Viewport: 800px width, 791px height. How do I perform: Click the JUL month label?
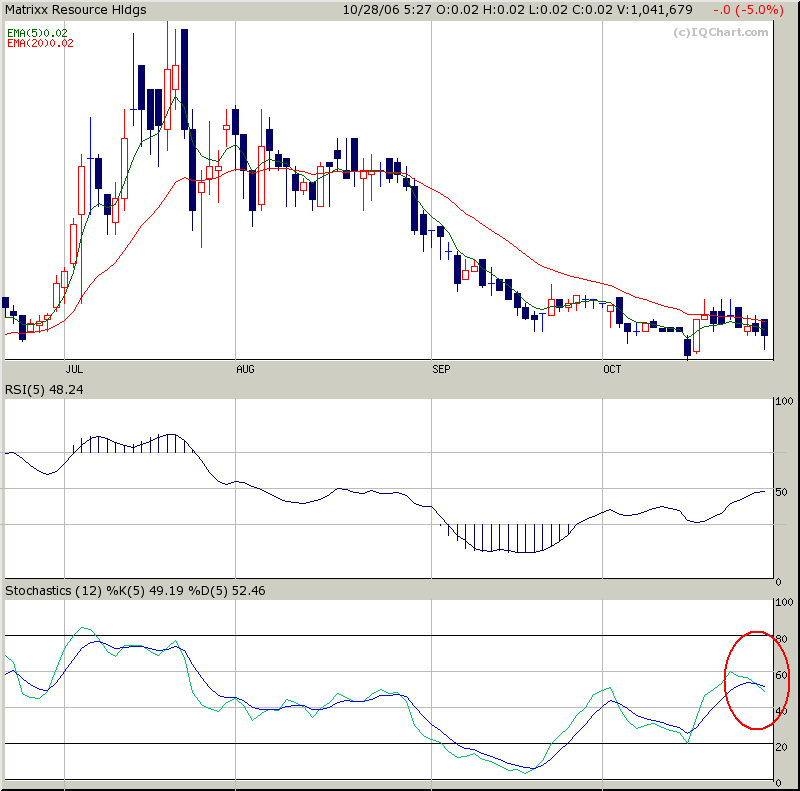pyautogui.click(x=74, y=369)
